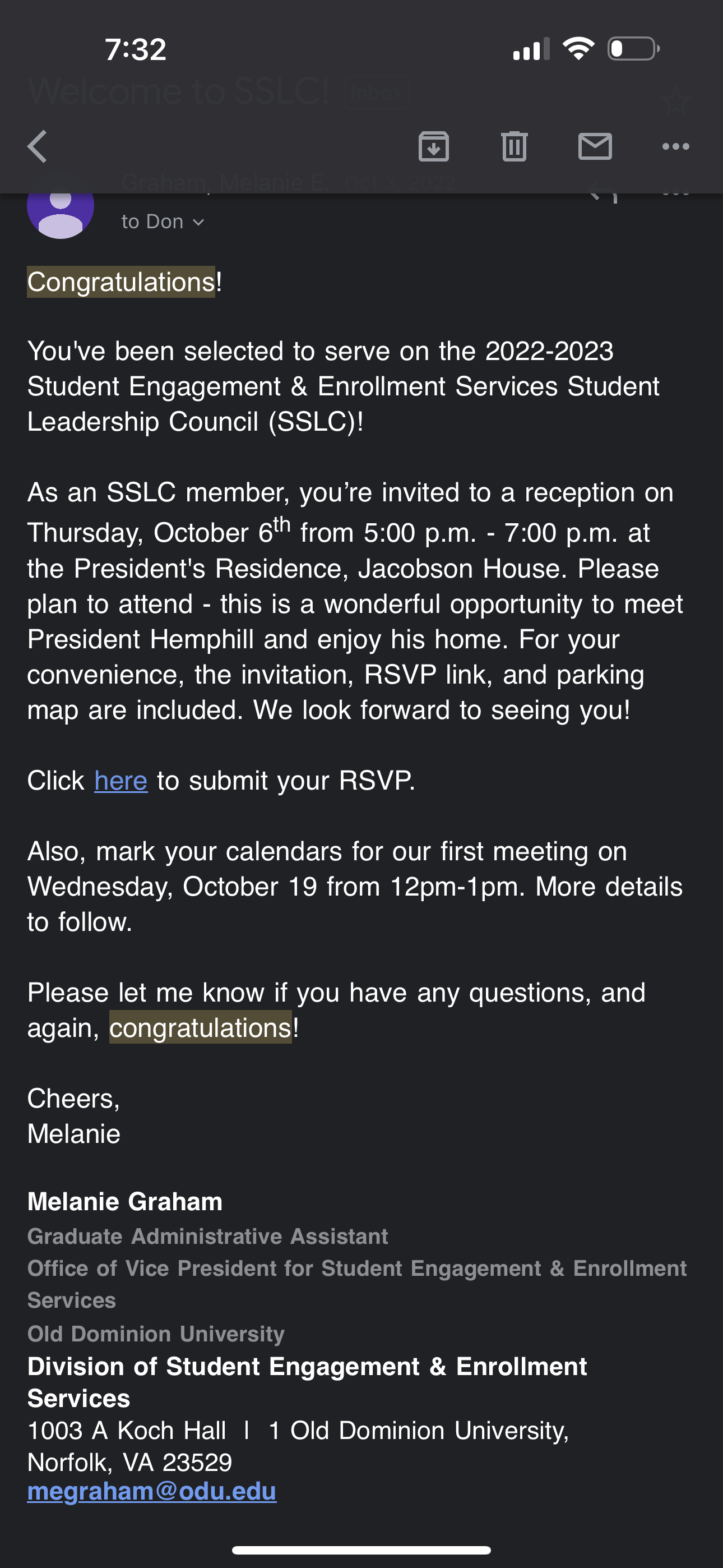Tap the "Norfolk, VA 23529" address text
The image size is (723, 1568).
point(129,1462)
